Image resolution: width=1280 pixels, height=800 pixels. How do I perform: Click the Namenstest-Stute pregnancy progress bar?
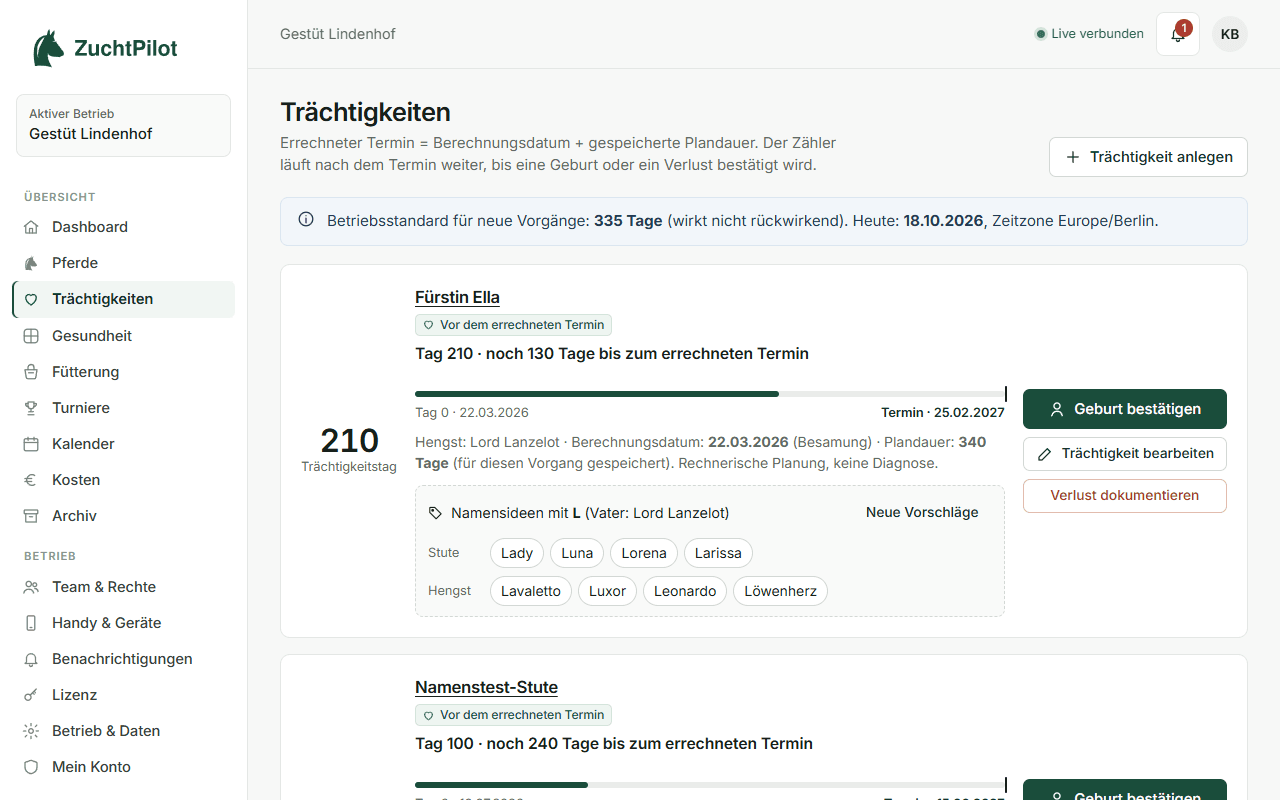click(710, 785)
